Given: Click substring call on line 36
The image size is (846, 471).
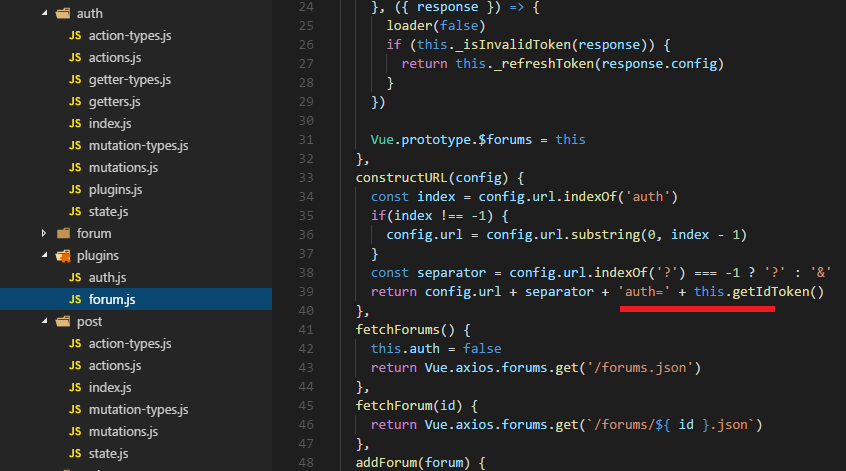Looking at the screenshot, I should pyautogui.click(x=605, y=235).
